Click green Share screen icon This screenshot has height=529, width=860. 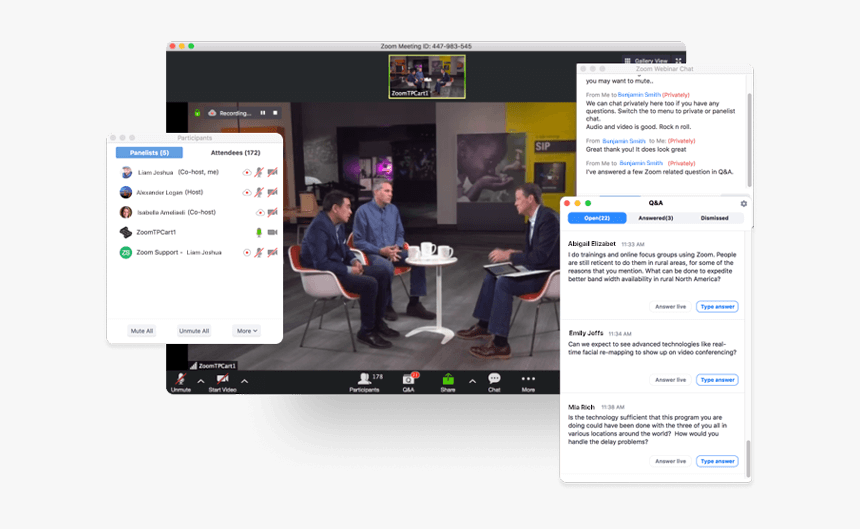448,379
